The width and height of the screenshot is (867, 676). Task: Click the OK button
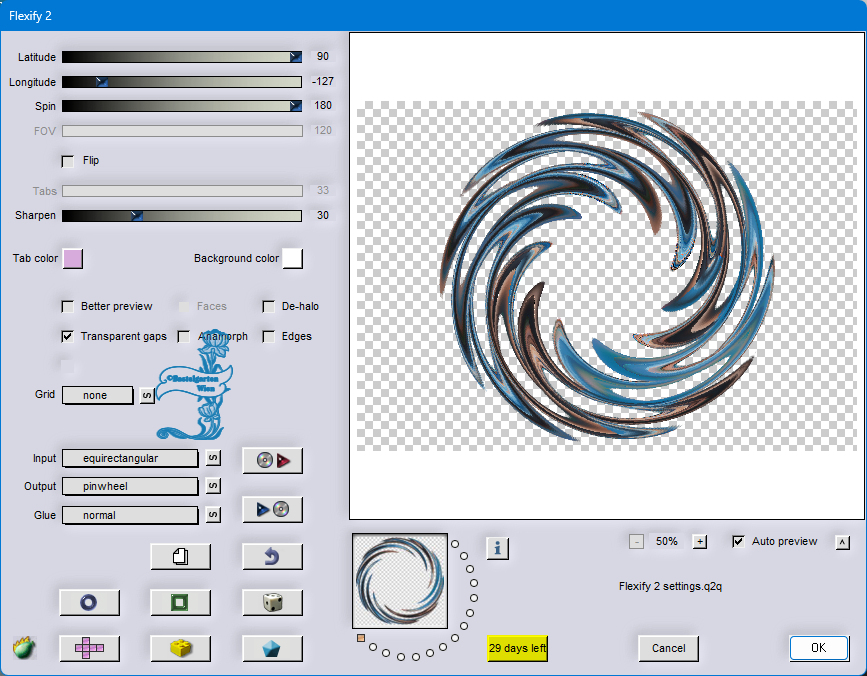[x=819, y=648]
